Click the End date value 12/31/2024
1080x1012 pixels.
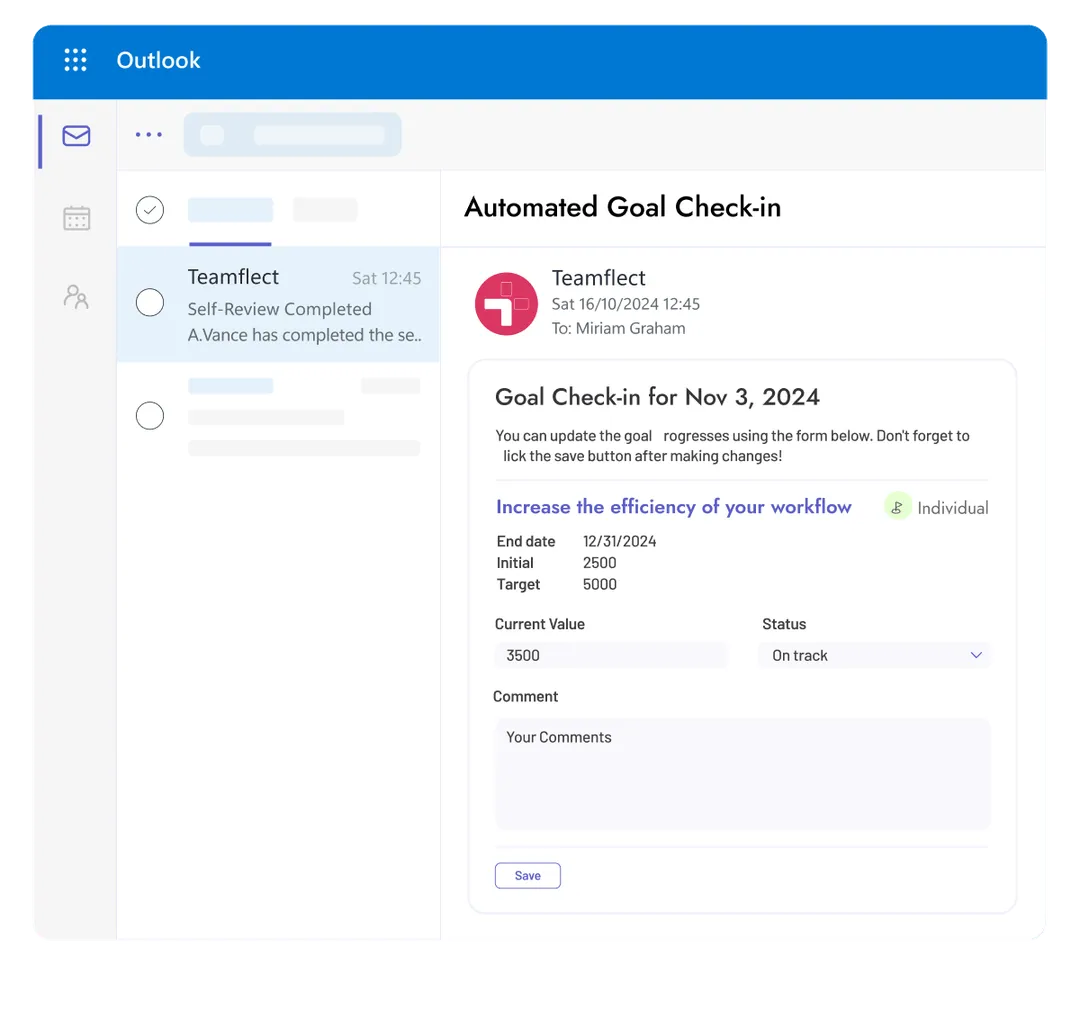point(619,541)
